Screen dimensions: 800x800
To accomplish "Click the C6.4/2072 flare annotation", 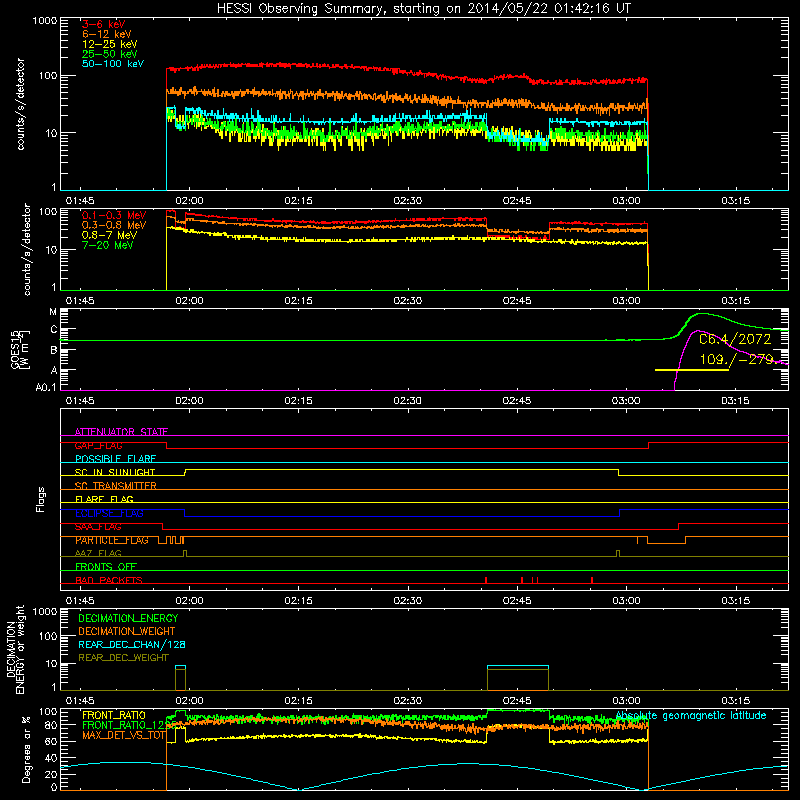I will [735, 339].
